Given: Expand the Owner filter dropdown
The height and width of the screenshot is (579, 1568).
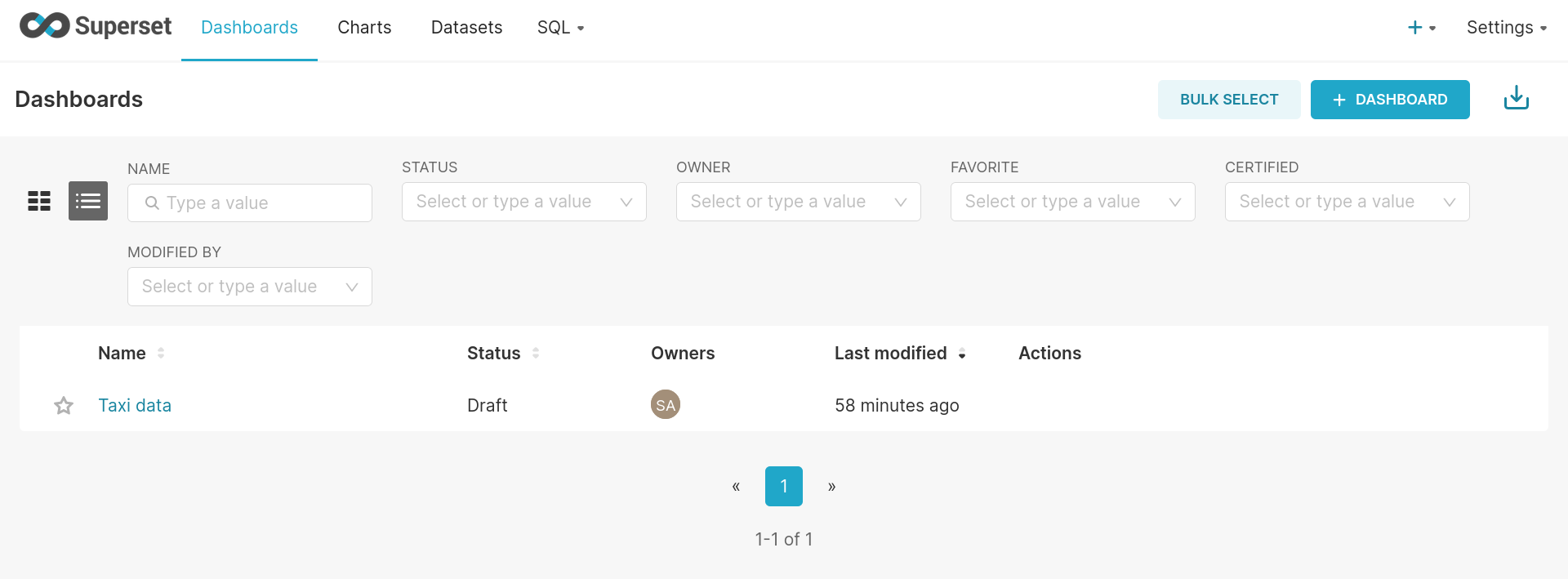Looking at the screenshot, I should click(x=798, y=202).
